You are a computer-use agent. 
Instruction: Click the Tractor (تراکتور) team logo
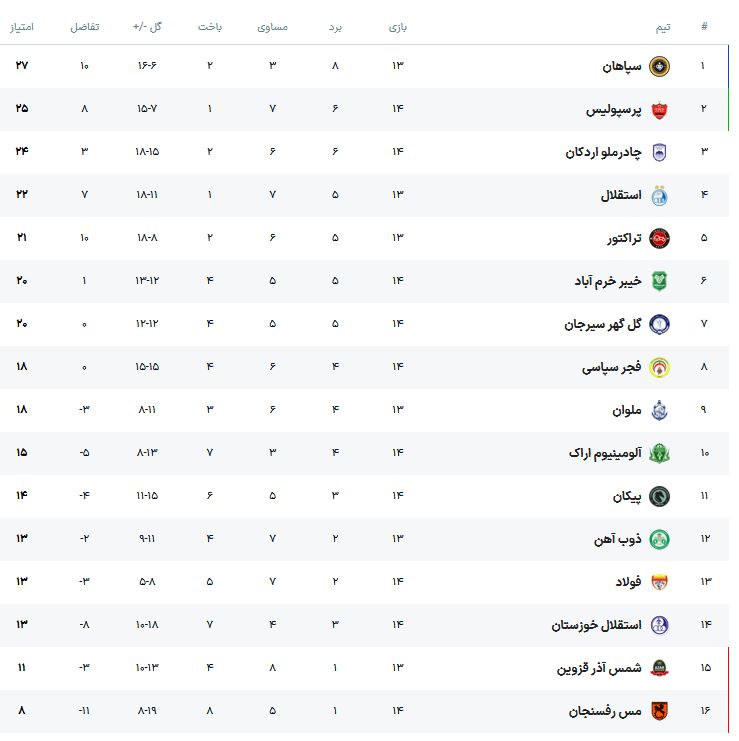click(659, 238)
